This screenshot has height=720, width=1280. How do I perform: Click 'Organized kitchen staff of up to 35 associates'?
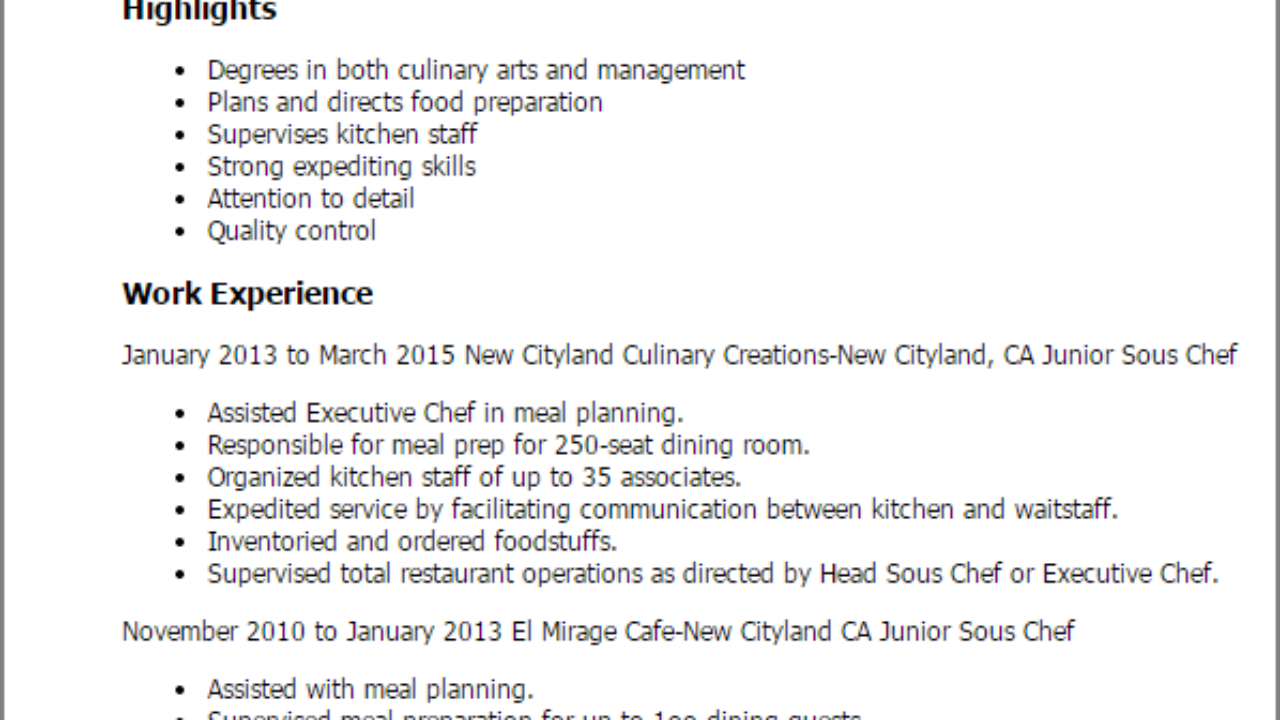pyautogui.click(x=474, y=477)
